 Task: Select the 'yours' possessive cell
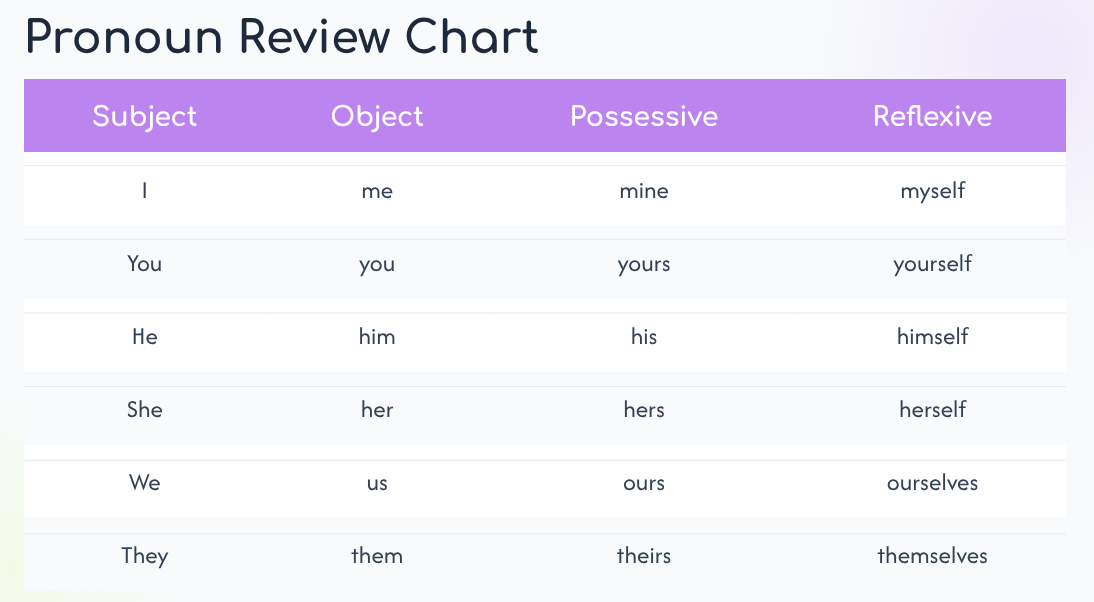(644, 264)
